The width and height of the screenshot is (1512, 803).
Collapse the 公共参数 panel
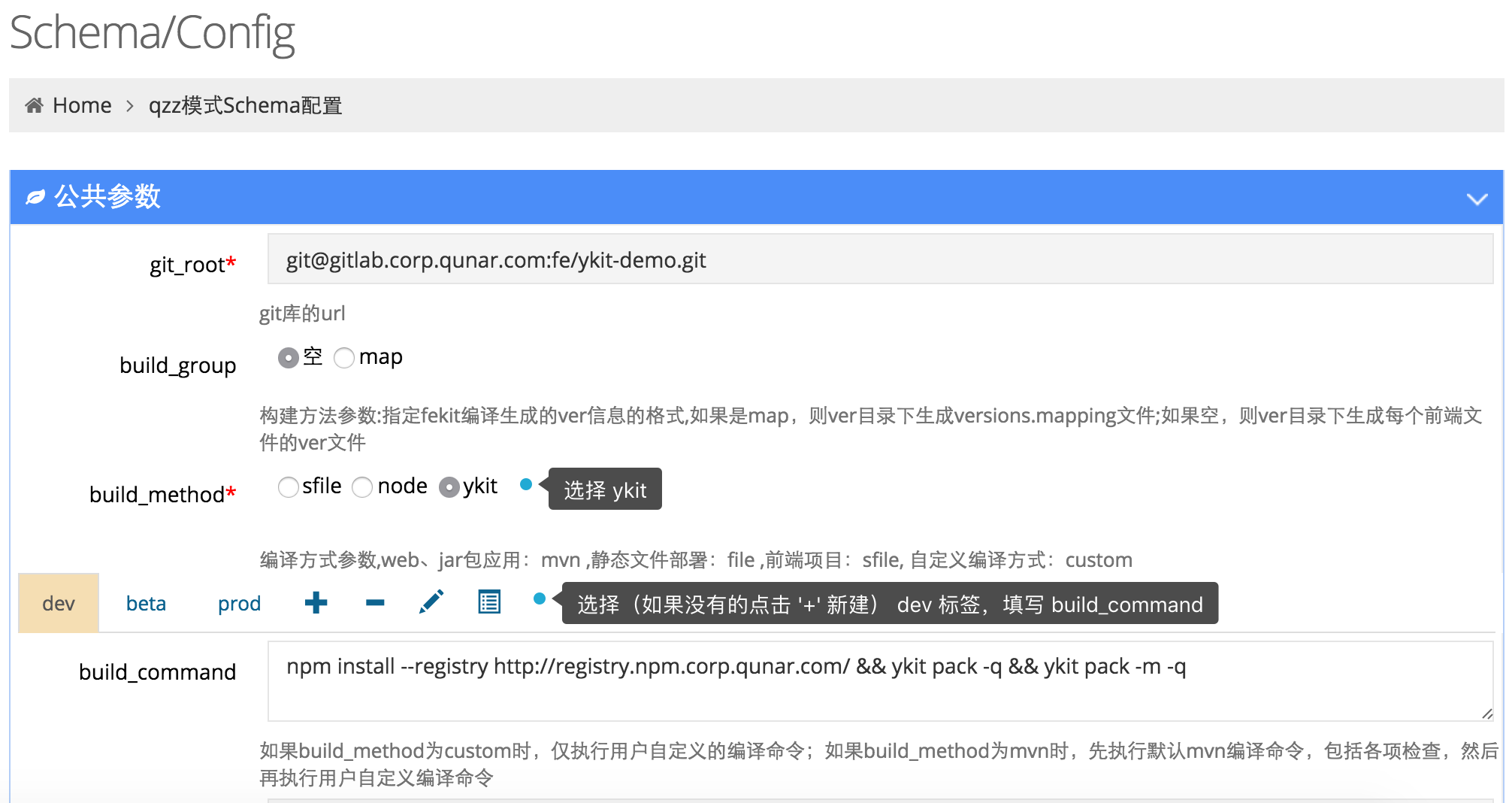click(1476, 198)
